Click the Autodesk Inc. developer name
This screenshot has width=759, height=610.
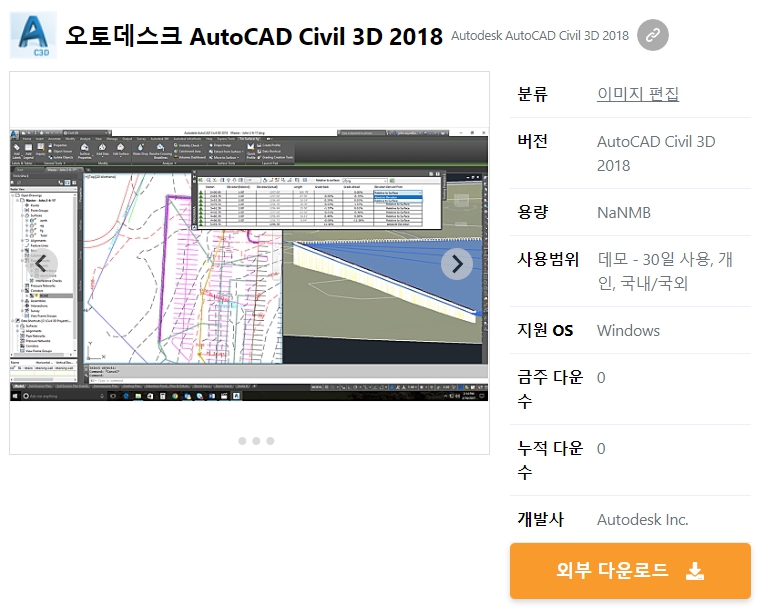(642, 519)
